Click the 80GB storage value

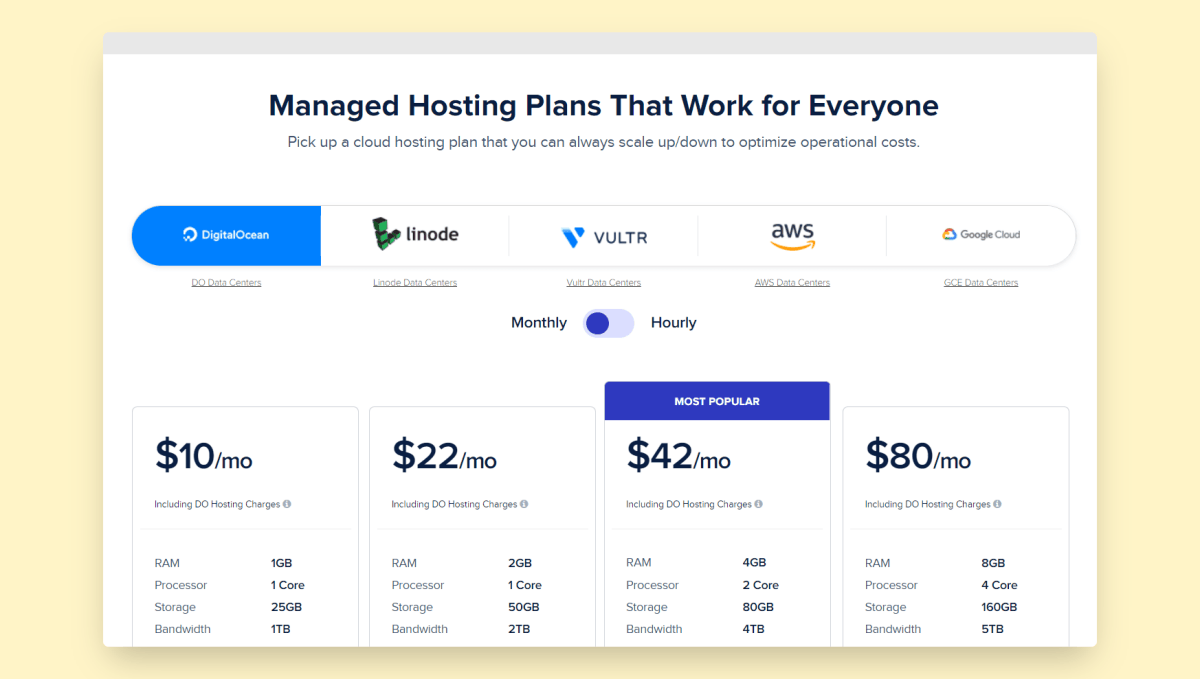(759, 607)
